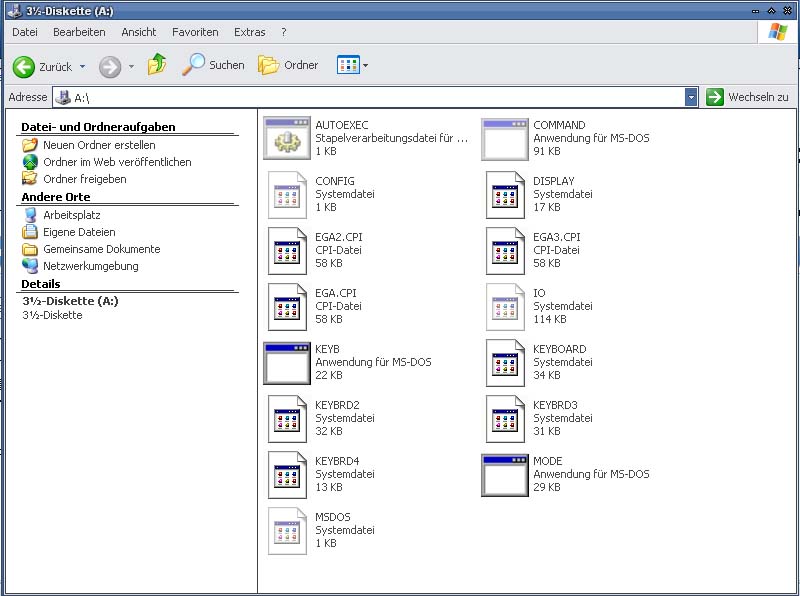Click the Windows flag logo
The height and width of the screenshot is (596, 800).
[778, 32]
